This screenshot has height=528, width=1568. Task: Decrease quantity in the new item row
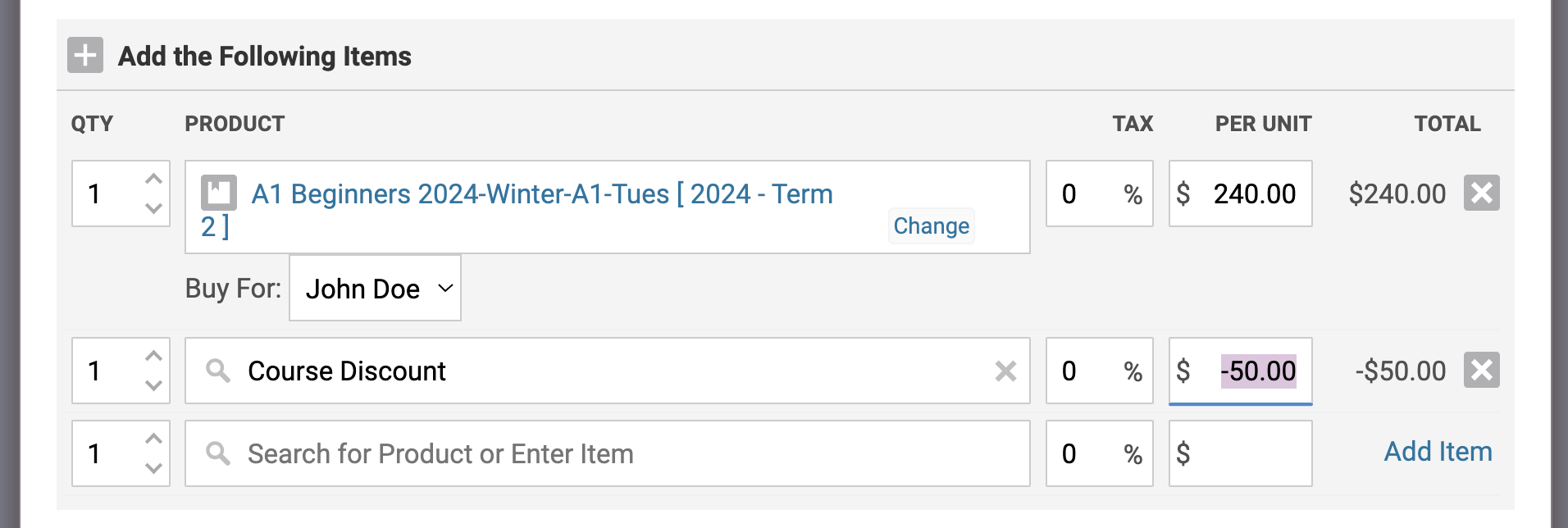[x=153, y=469]
